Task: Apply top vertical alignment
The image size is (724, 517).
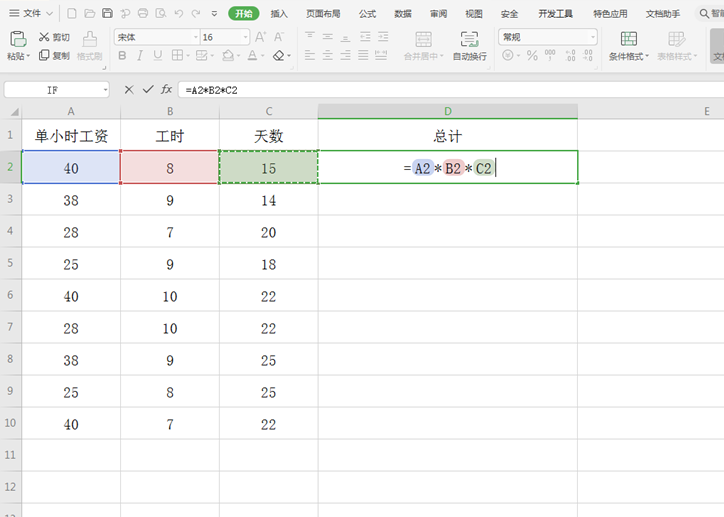Action: pos(310,36)
